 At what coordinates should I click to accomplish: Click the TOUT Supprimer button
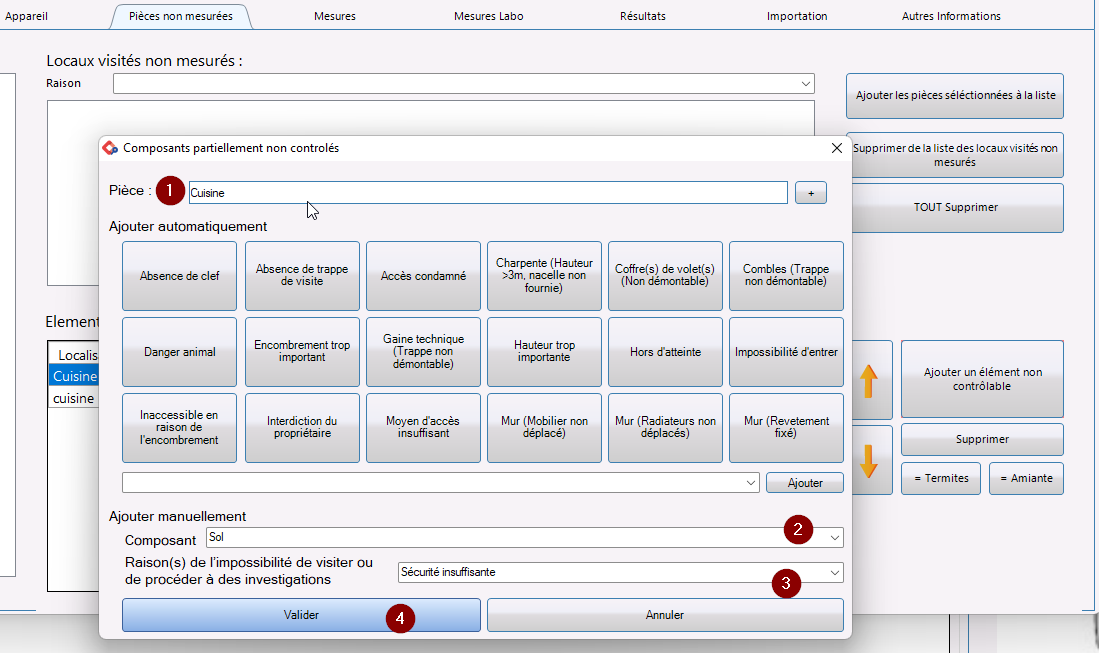click(x=955, y=207)
